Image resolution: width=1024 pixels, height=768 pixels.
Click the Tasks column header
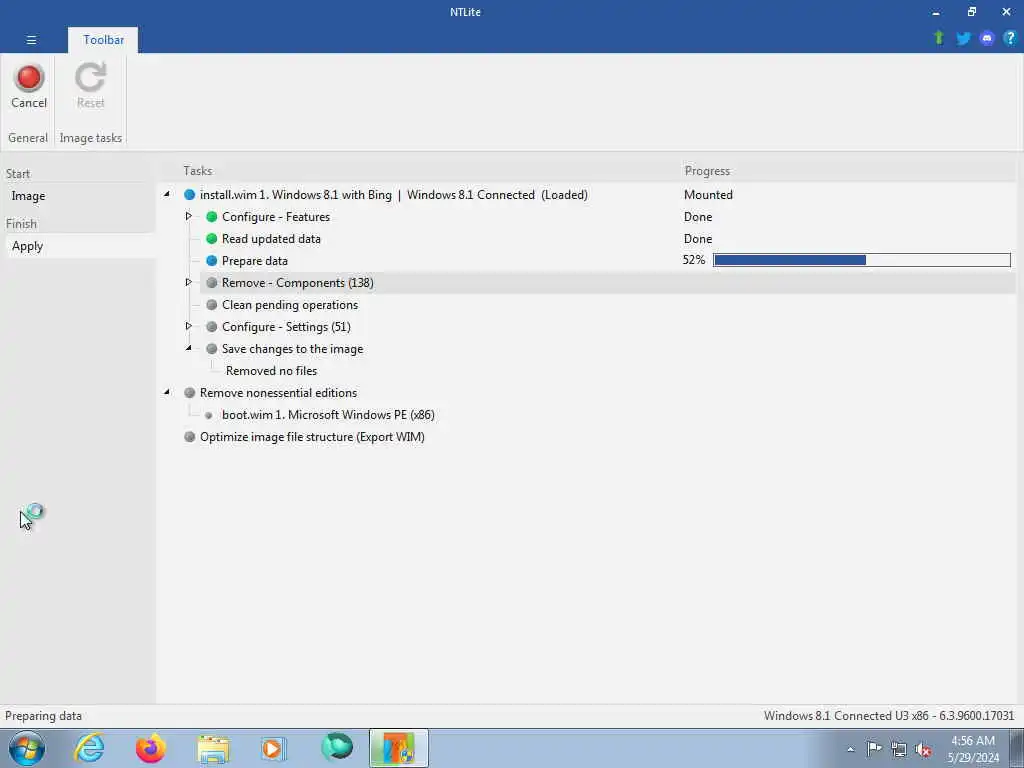pyautogui.click(x=197, y=171)
